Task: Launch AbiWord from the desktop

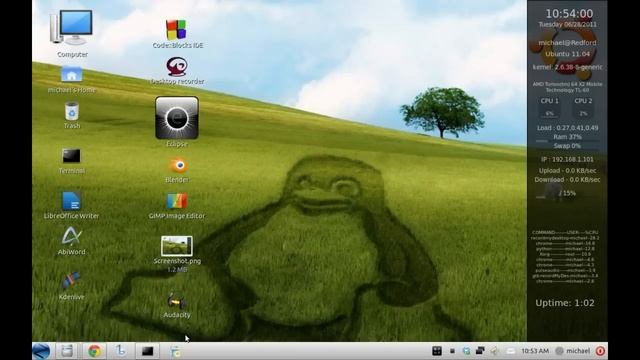Action: pyautogui.click(x=71, y=236)
